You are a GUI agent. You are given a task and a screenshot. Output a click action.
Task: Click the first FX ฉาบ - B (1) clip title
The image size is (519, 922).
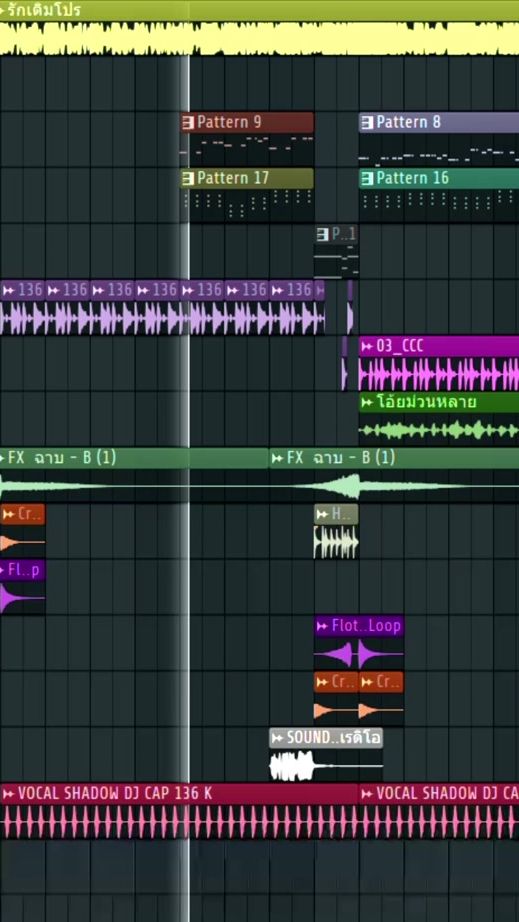(x=62, y=458)
